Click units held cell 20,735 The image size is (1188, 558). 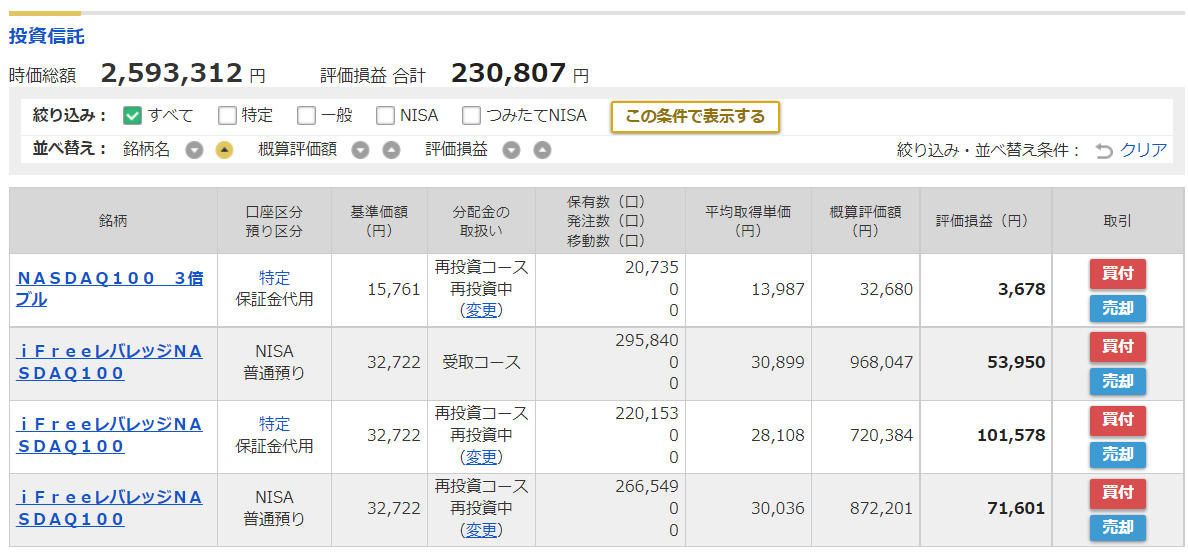pos(652,267)
